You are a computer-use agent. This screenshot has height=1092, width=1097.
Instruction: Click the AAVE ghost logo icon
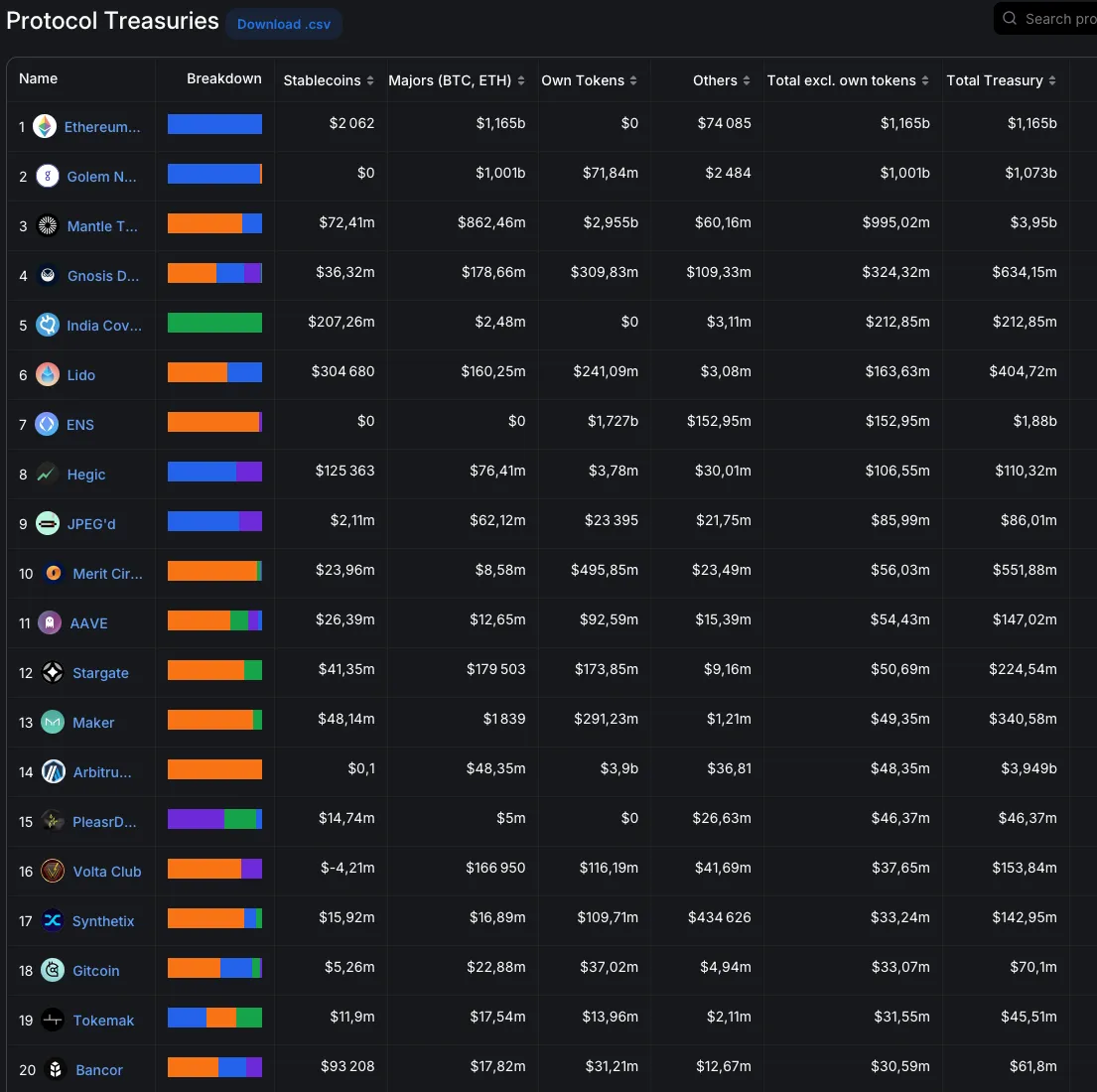(50, 622)
